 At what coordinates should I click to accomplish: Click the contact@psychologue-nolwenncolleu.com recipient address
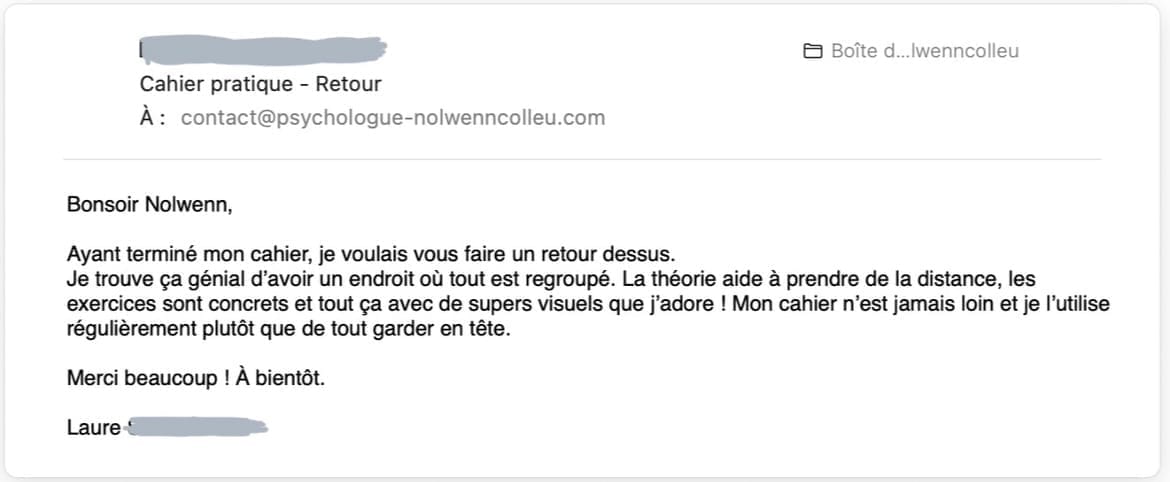pyautogui.click(x=392, y=118)
